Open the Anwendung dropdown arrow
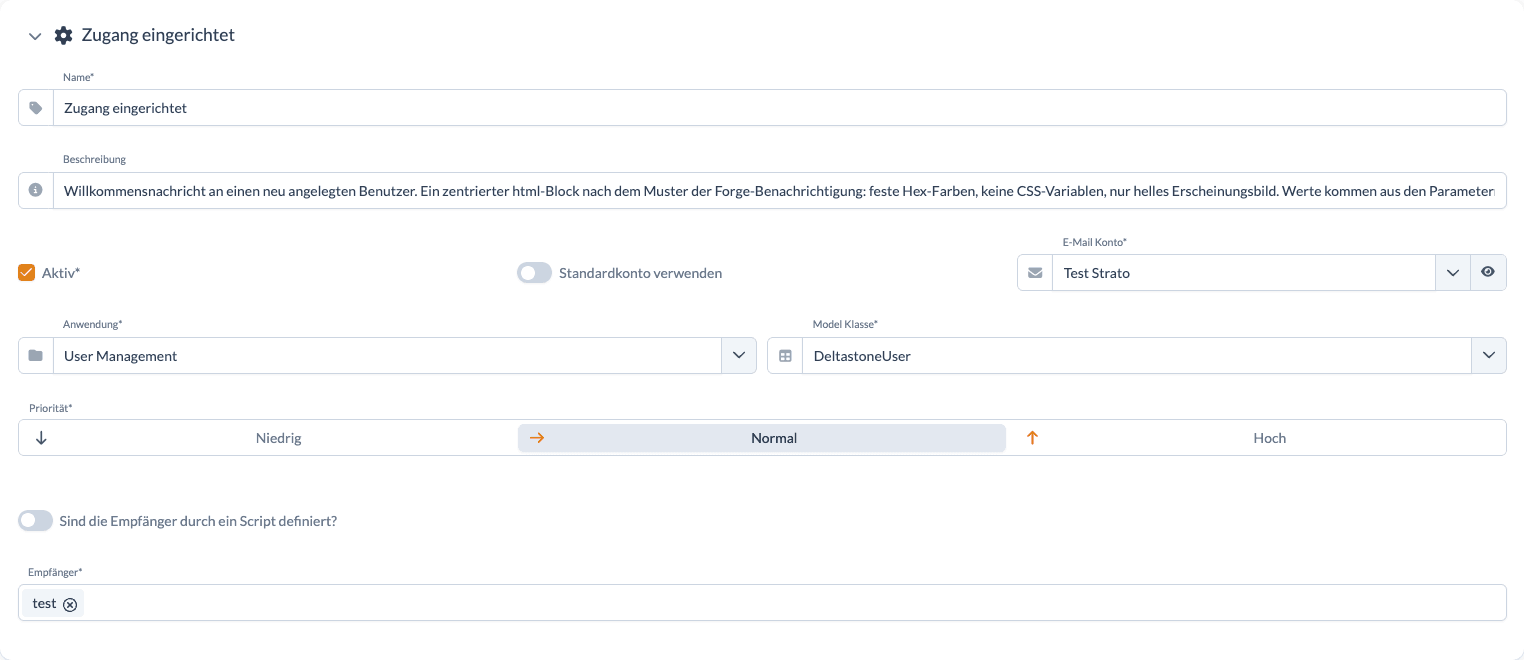This screenshot has height=660, width=1524. tap(739, 356)
